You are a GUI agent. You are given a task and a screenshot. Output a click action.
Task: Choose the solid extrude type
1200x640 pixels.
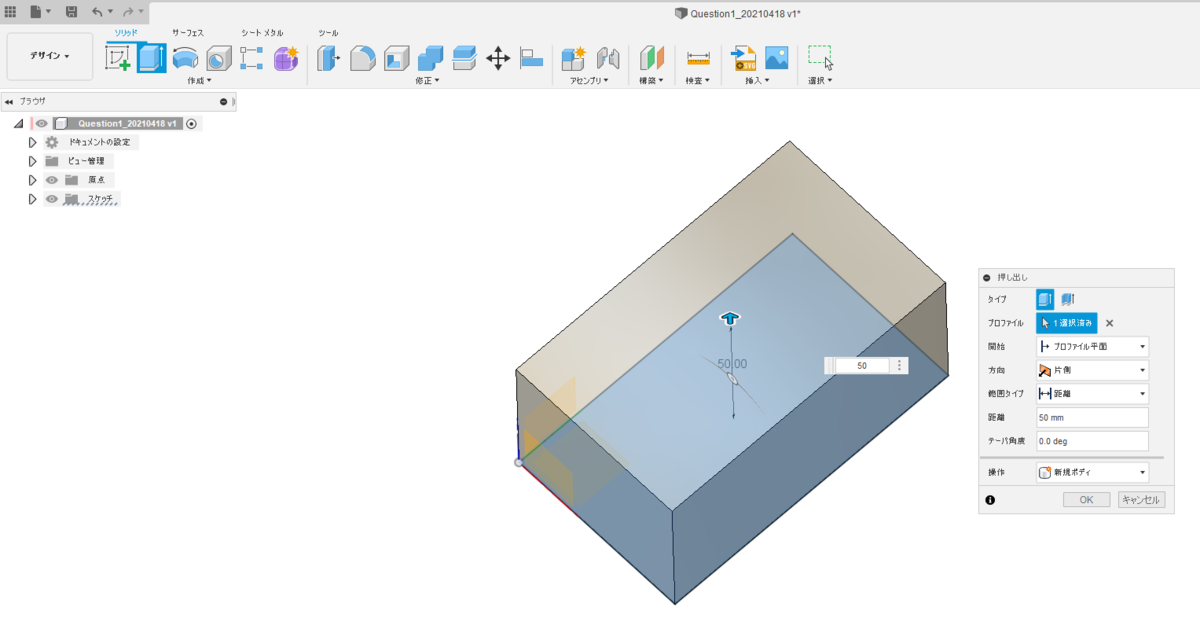1045,299
